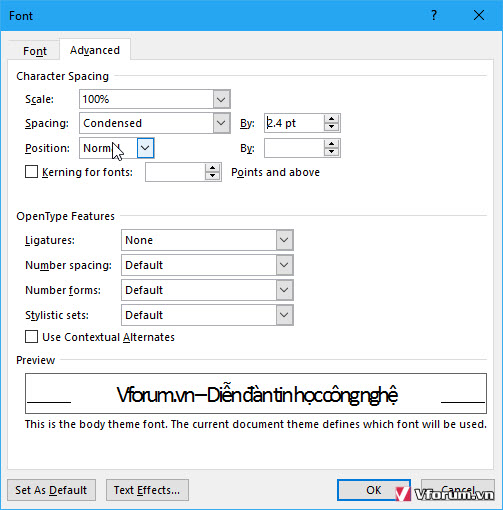
Task: Expand the Position dropdown arrow
Action: point(145,148)
